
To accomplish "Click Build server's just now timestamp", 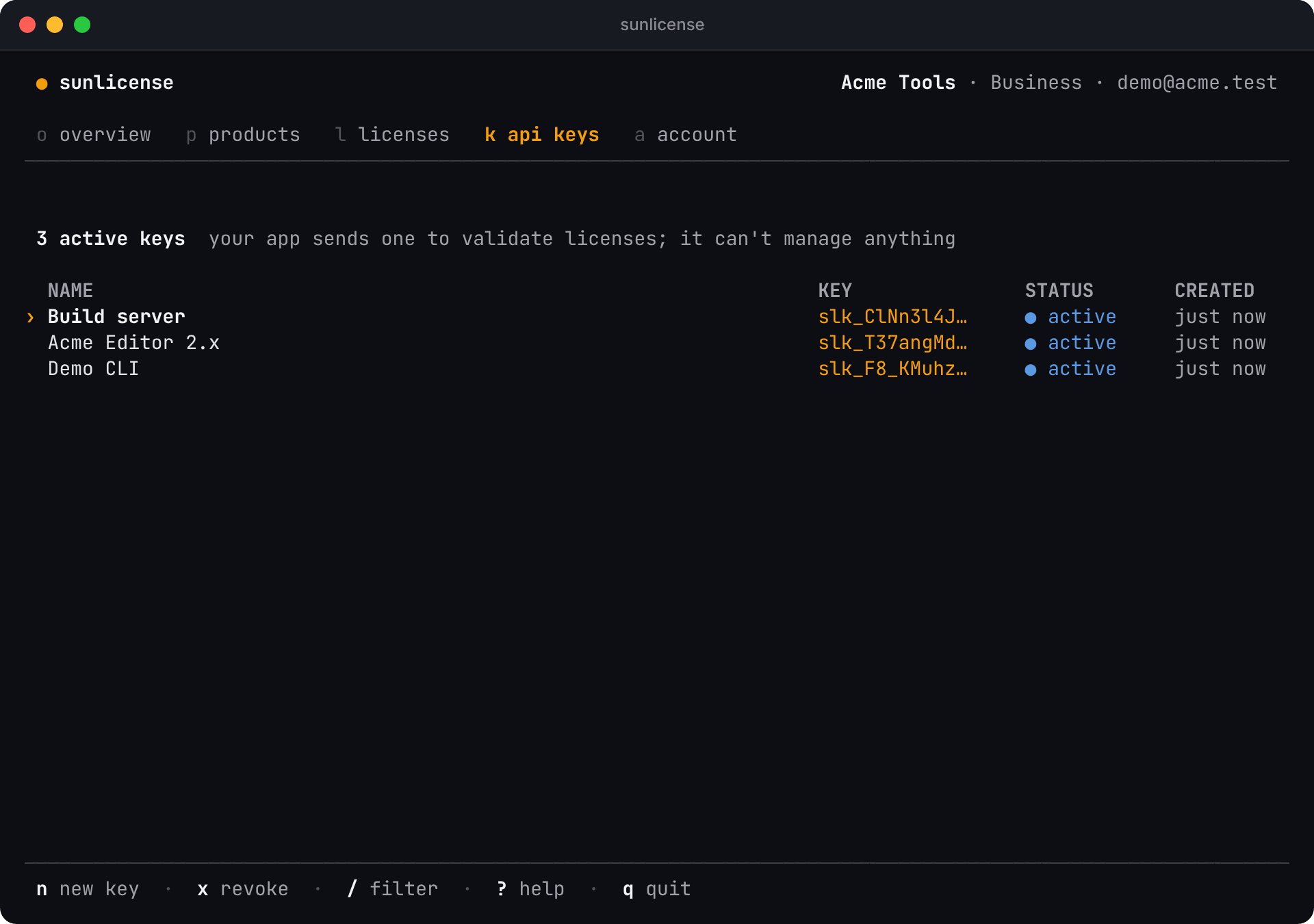I will (1220, 317).
